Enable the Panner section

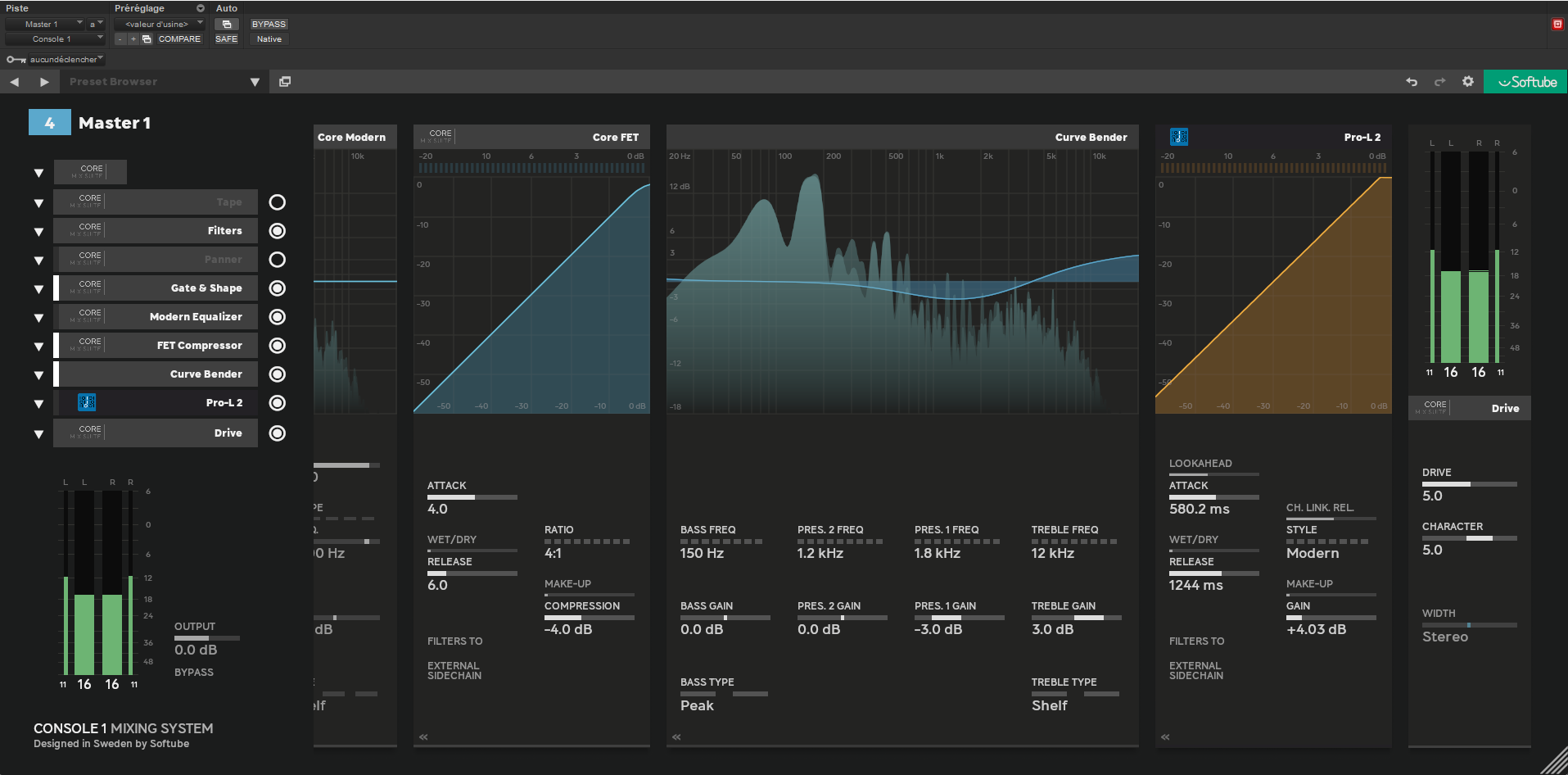tap(278, 260)
